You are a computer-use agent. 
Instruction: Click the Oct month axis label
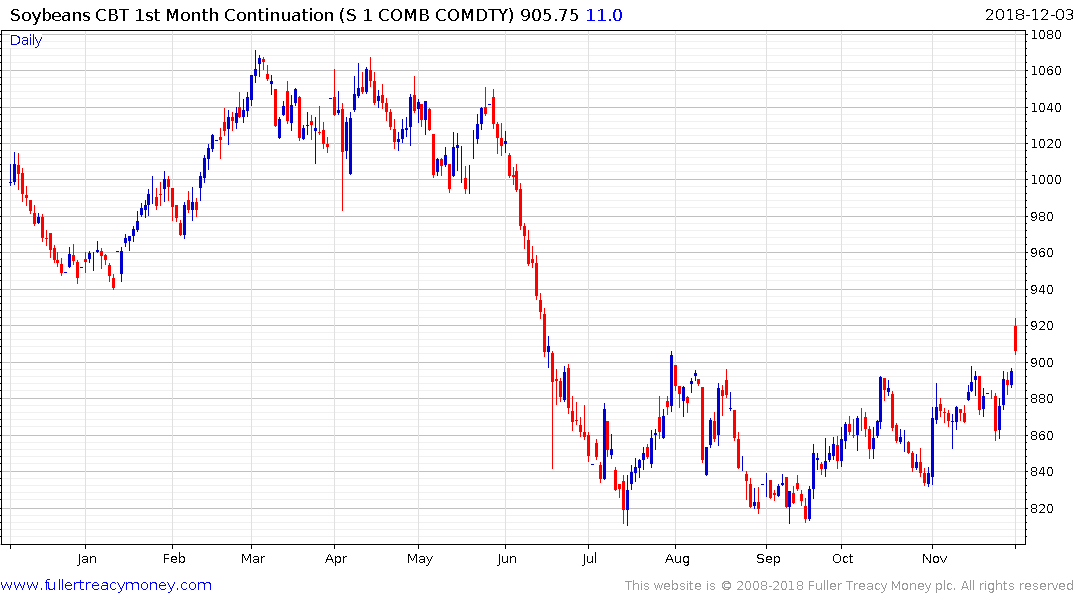coord(843,559)
